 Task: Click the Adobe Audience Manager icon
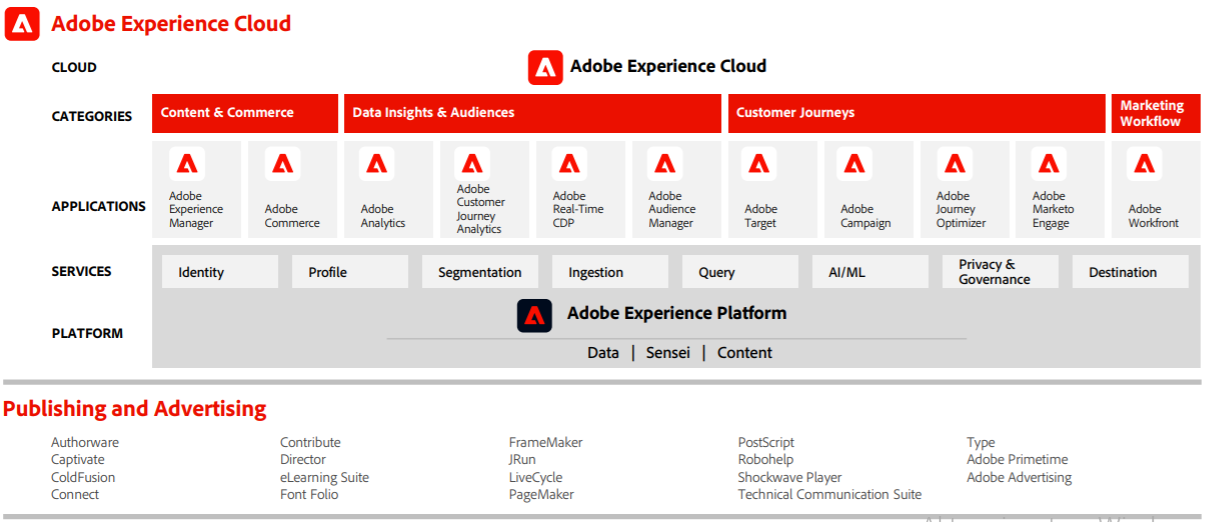tap(665, 163)
